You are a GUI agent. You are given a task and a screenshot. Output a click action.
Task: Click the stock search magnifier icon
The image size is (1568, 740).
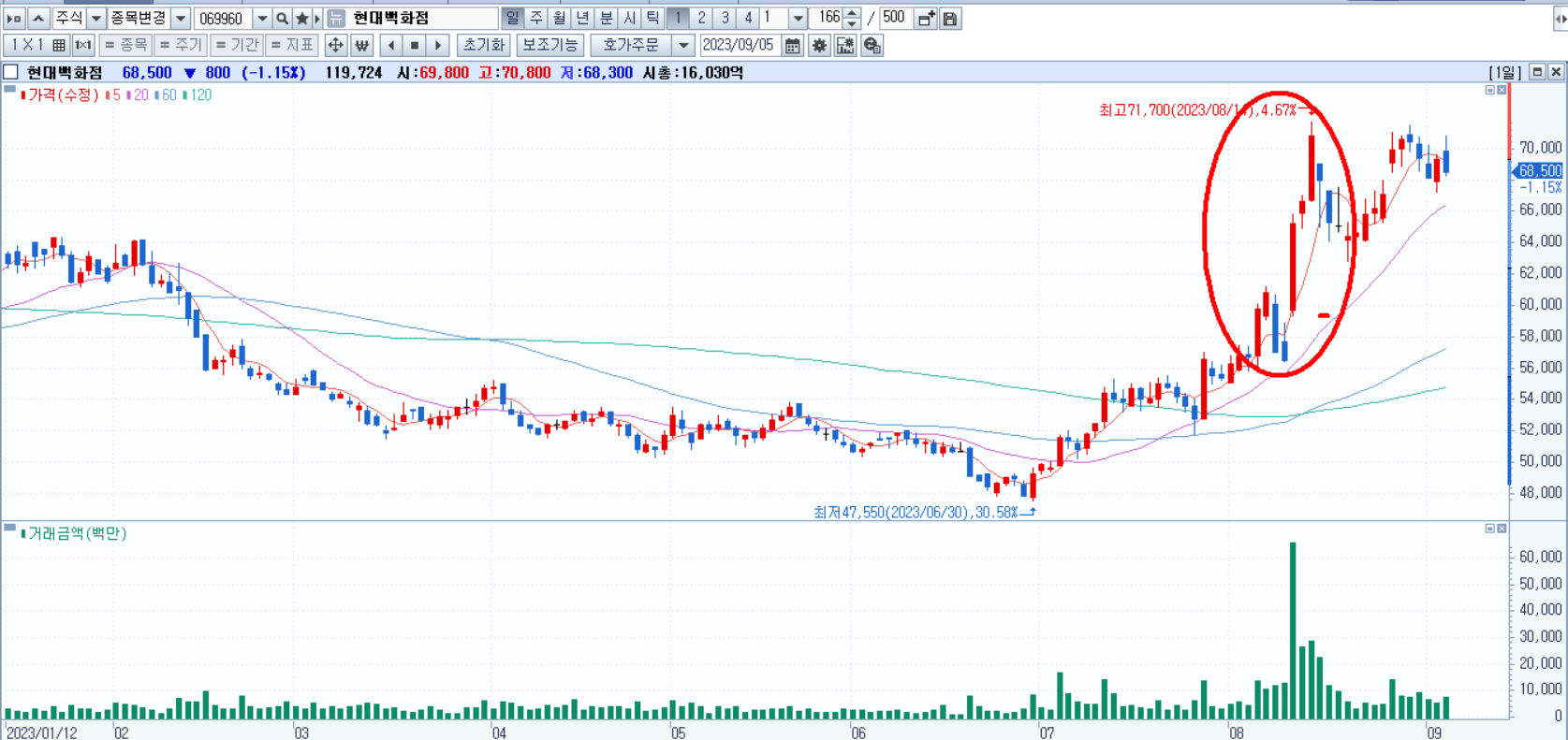(282, 18)
